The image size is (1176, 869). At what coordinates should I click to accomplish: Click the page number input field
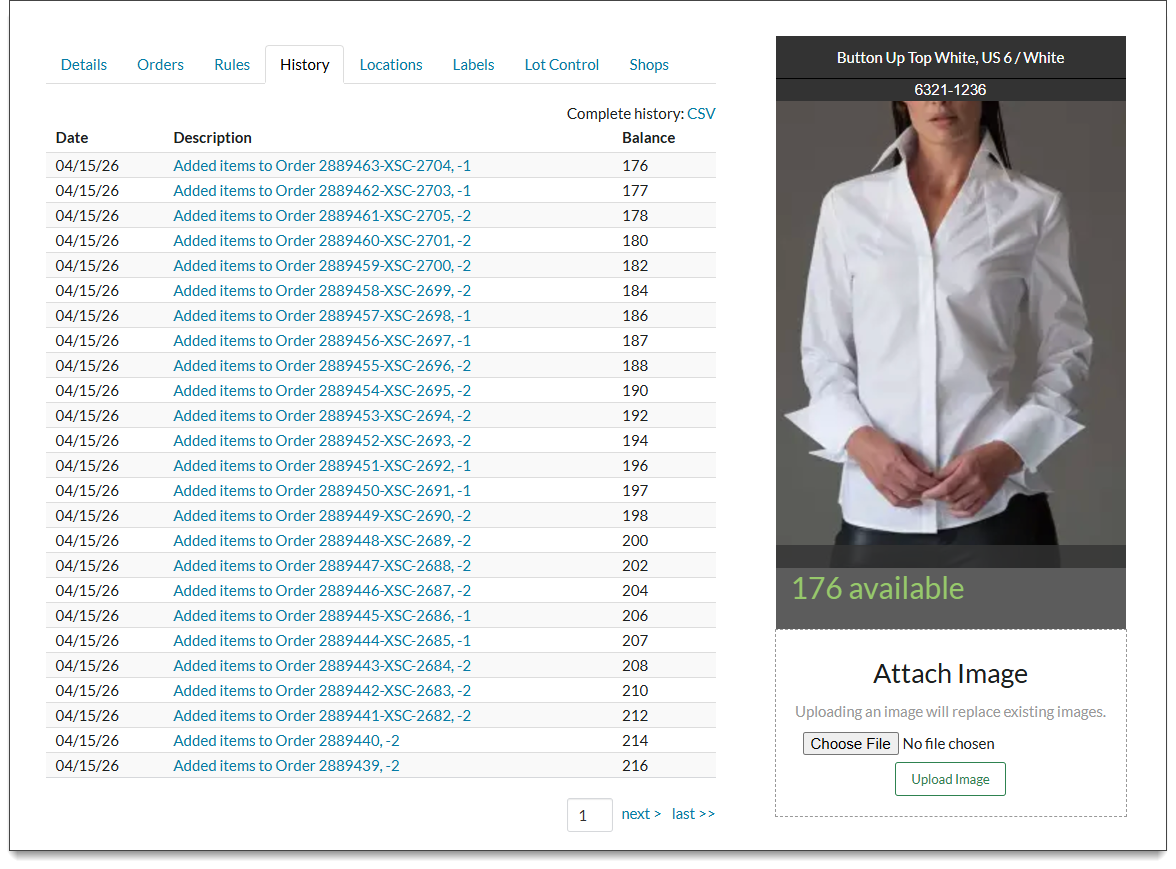tap(589, 815)
